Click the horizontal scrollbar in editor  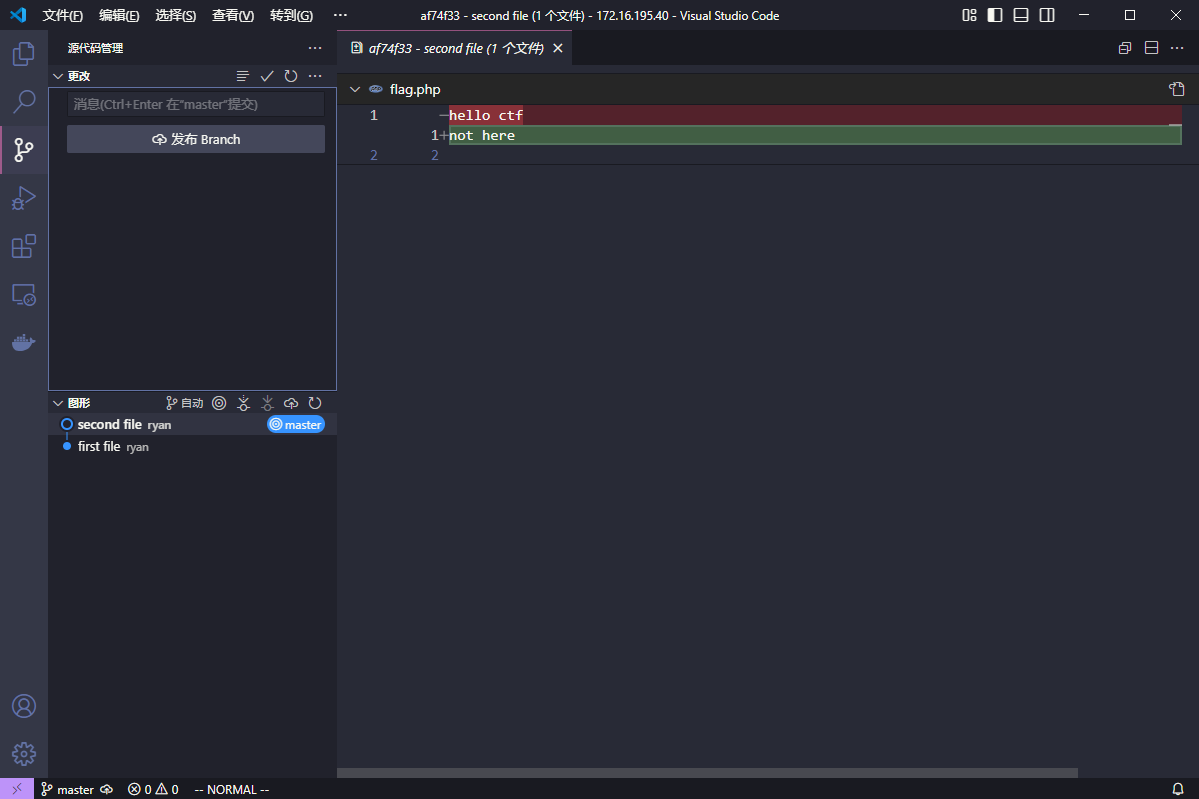tap(707, 773)
